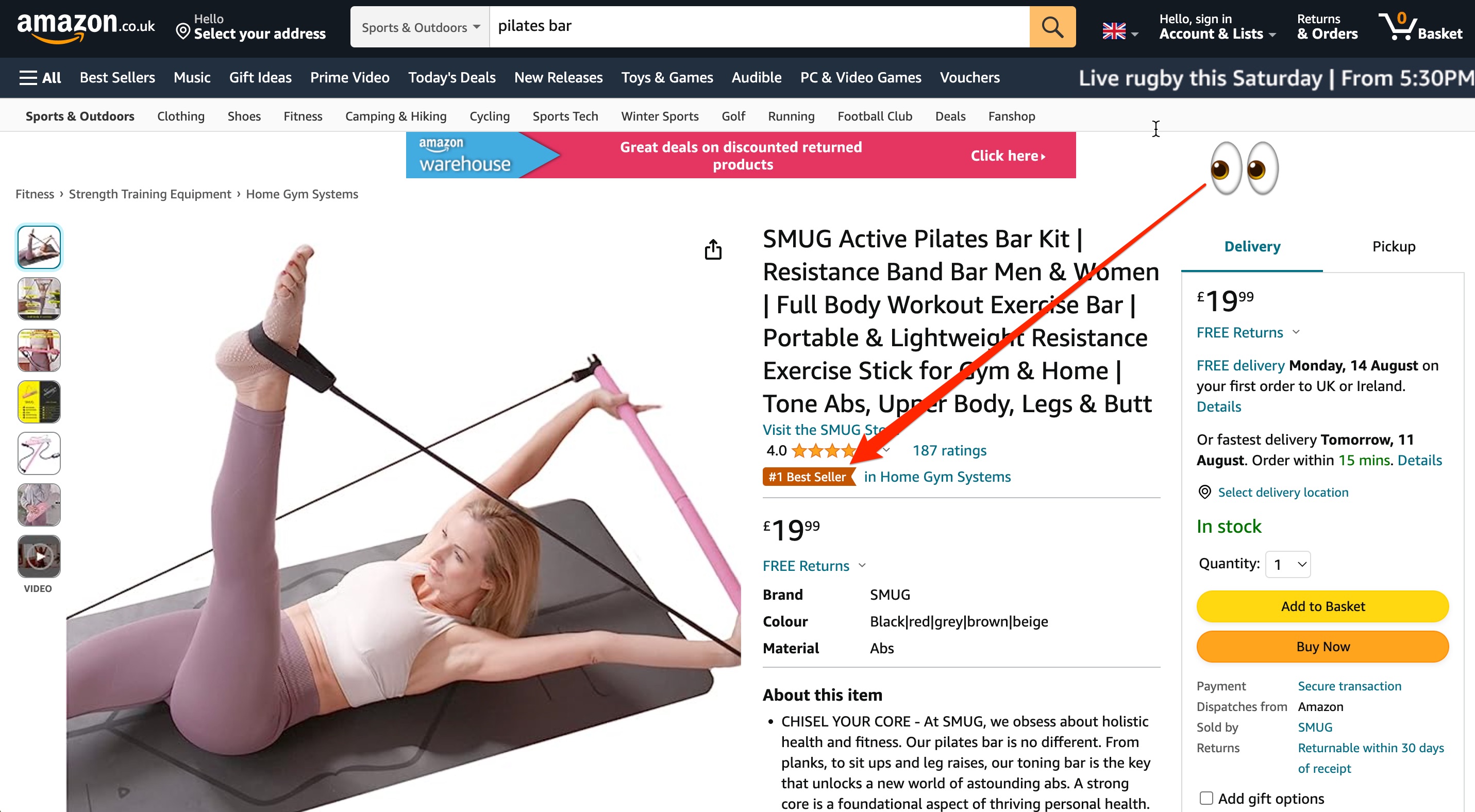Expand the FREE Returns chevron in buy box
This screenshot has width=1475, height=812.
click(1296, 332)
